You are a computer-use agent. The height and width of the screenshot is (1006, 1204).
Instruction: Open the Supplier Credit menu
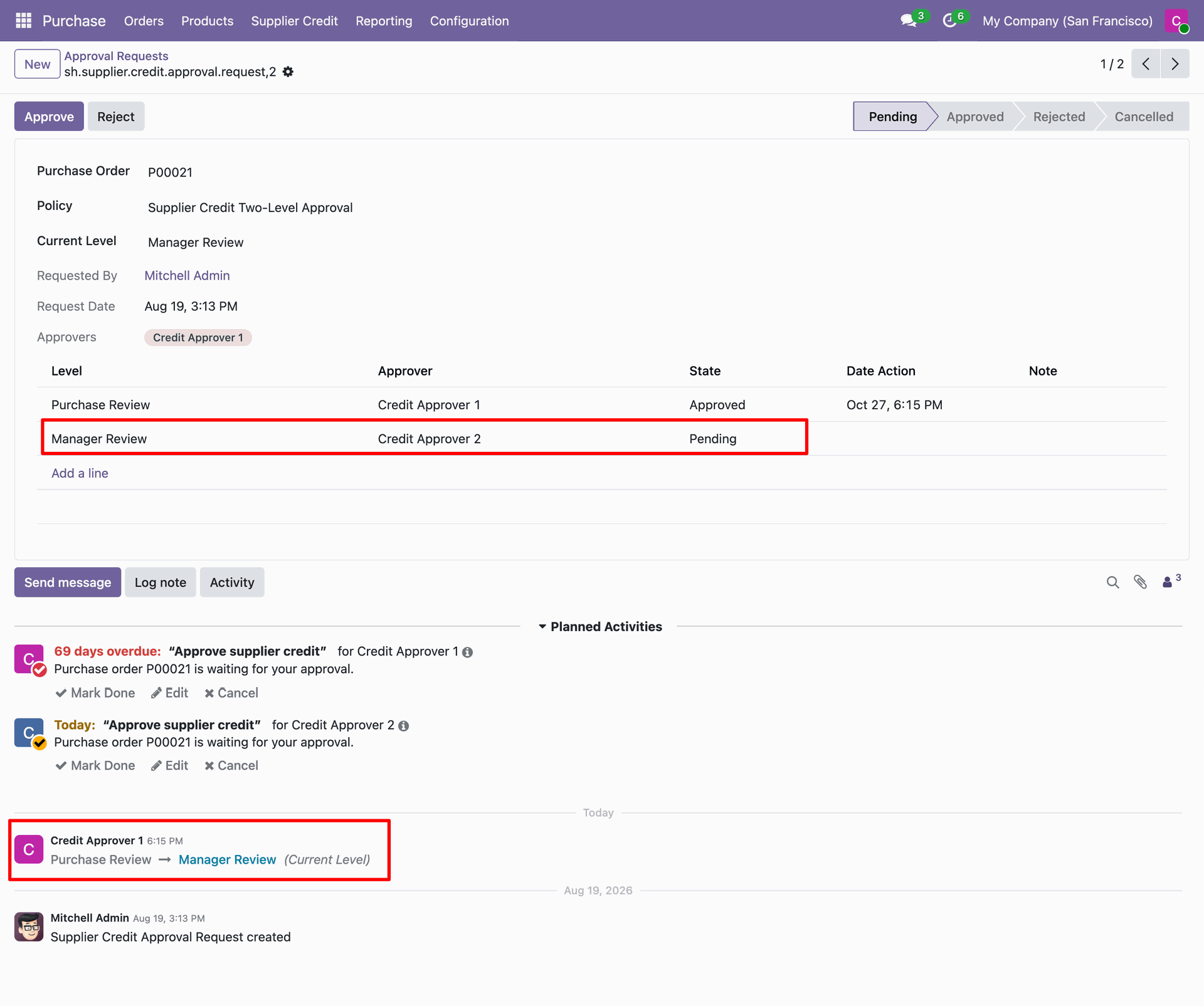(x=294, y=21)
